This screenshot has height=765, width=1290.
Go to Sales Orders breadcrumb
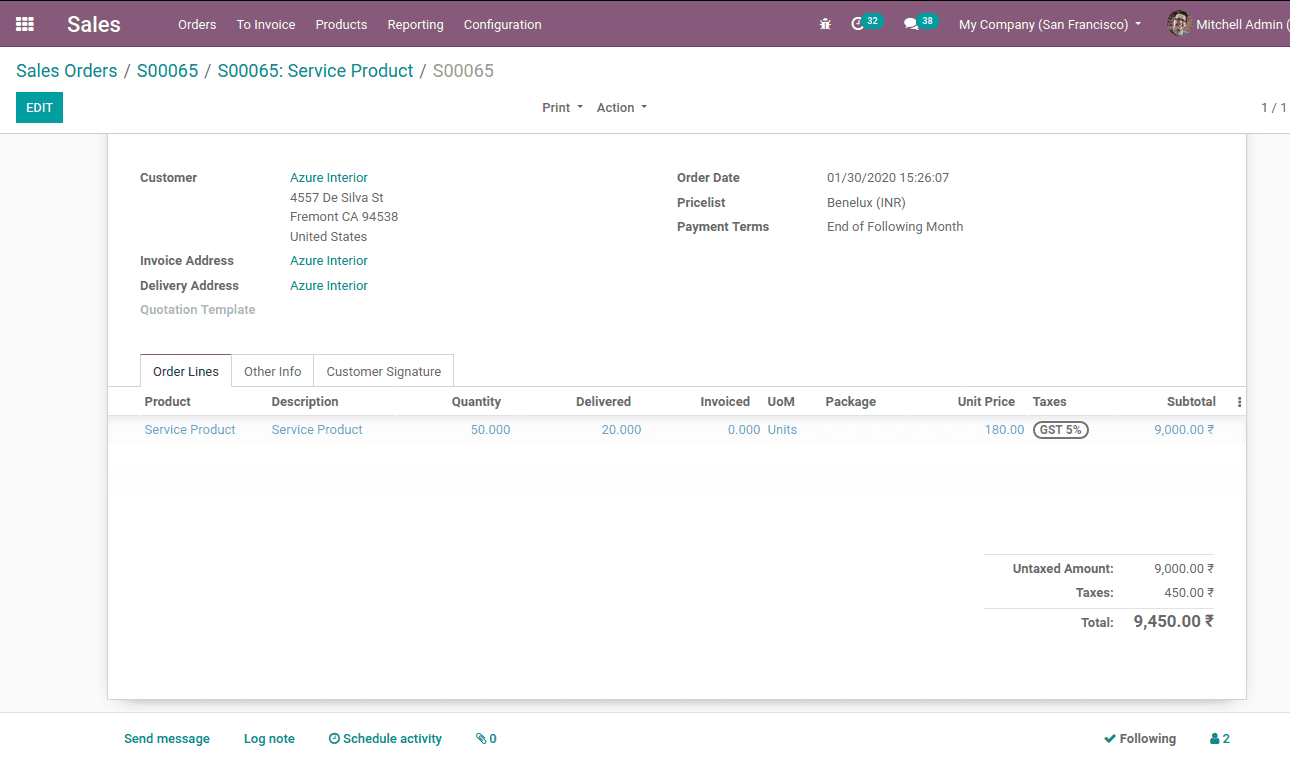(66, 71)
